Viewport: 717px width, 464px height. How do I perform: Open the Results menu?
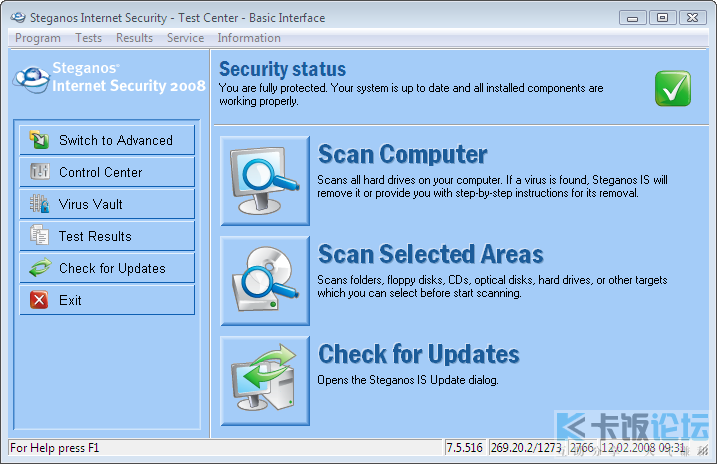[x=134, y=38]
